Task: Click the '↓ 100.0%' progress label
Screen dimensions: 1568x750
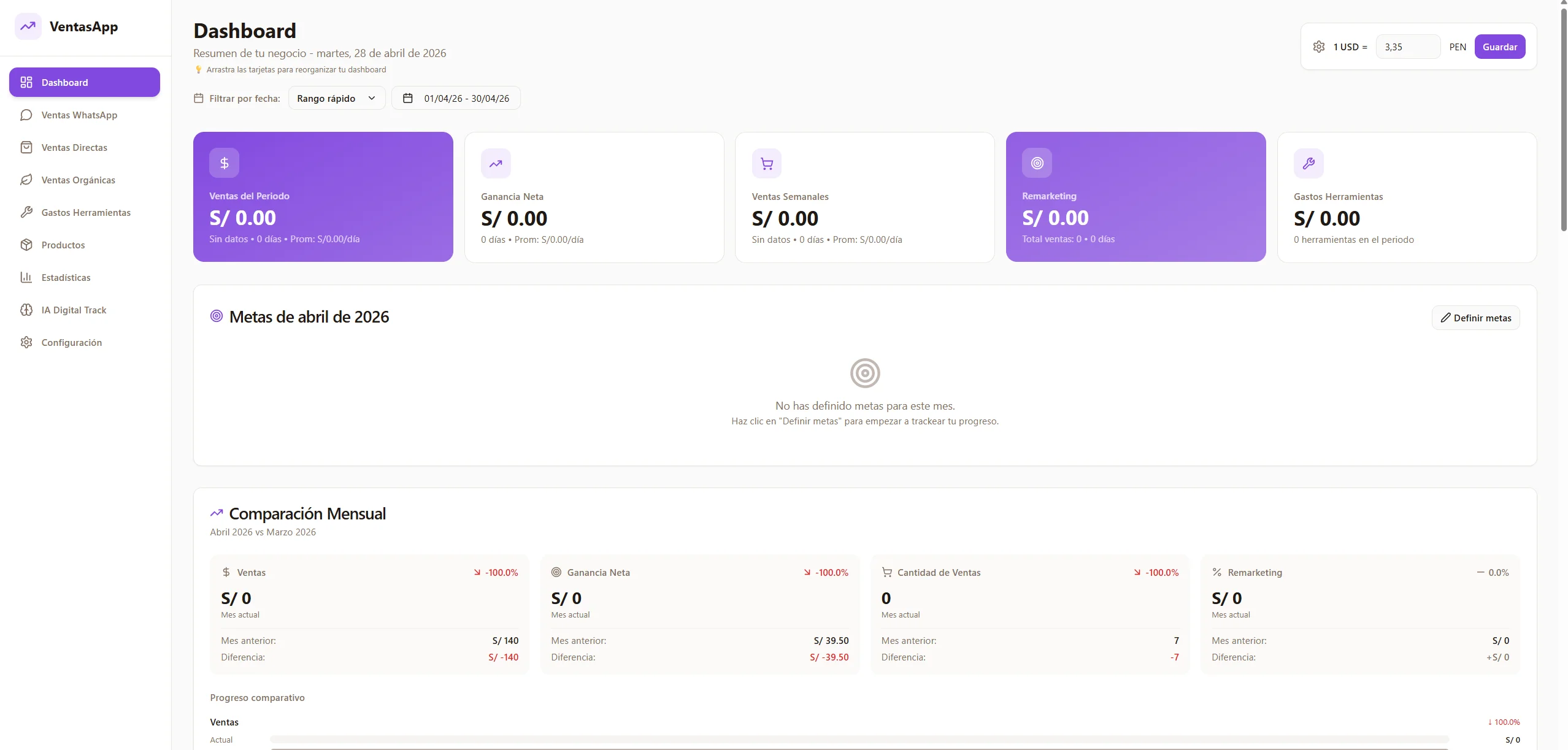Action: (x=1504, y=722)
